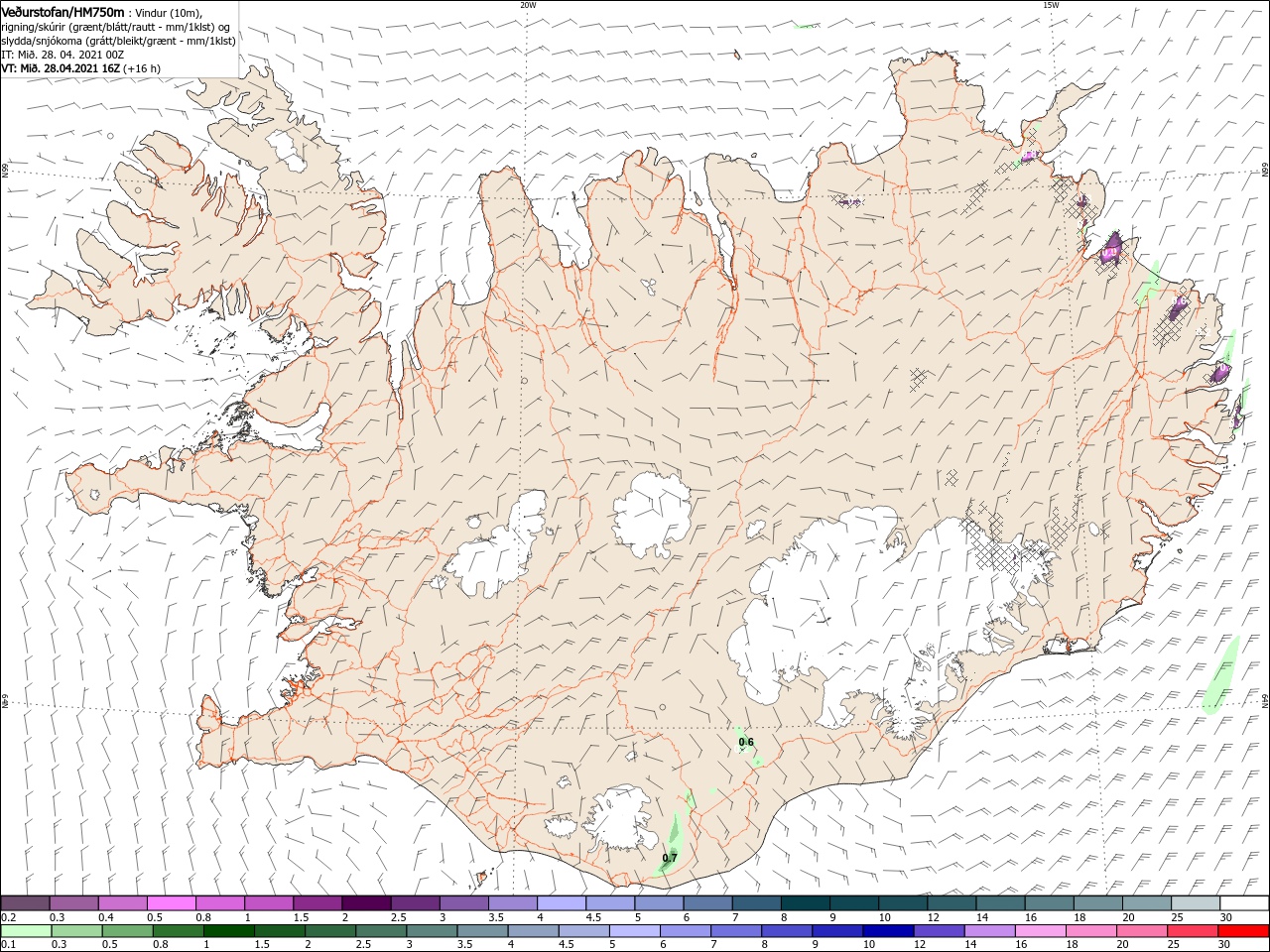Click the 0.2 label on upper scale
Screen dimensions: 1270x952
tap(9, 917)
